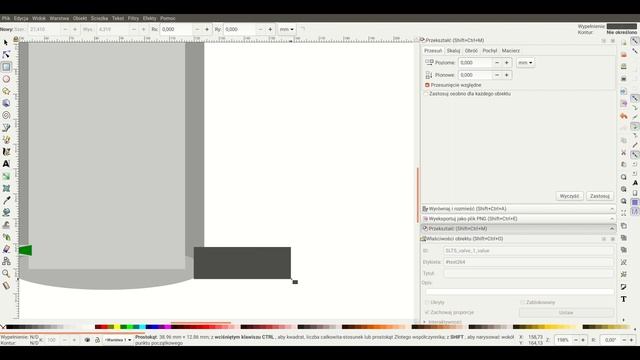Click the Cut scissors icon
Image resolution: width=640 pixels, height=360 pixels.
[624, 153]
